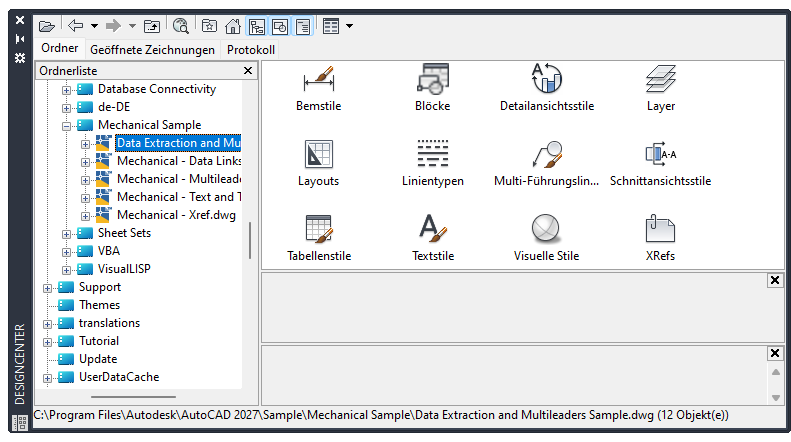
Task: Open the Linientypen linetypes icon
Action: 432,163
